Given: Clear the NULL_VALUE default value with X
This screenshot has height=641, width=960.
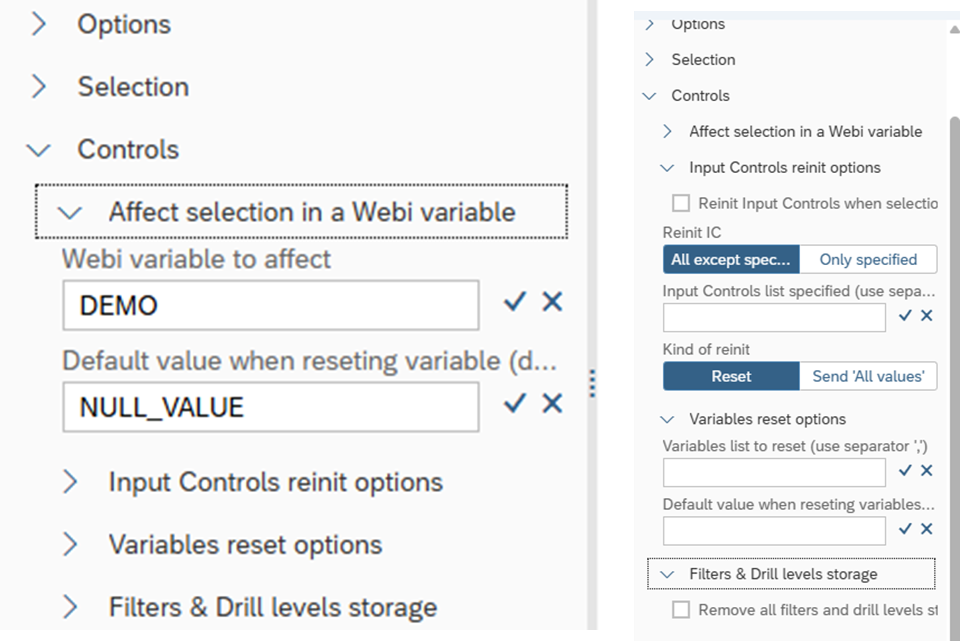Looking at the screenshot, I should coord(552,403).
